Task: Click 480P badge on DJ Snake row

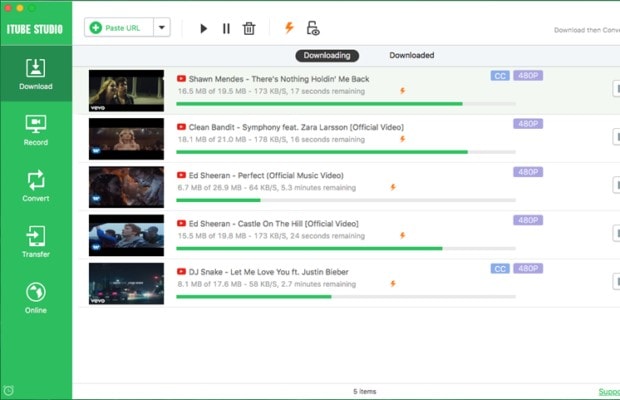Action: coord(528,268)
